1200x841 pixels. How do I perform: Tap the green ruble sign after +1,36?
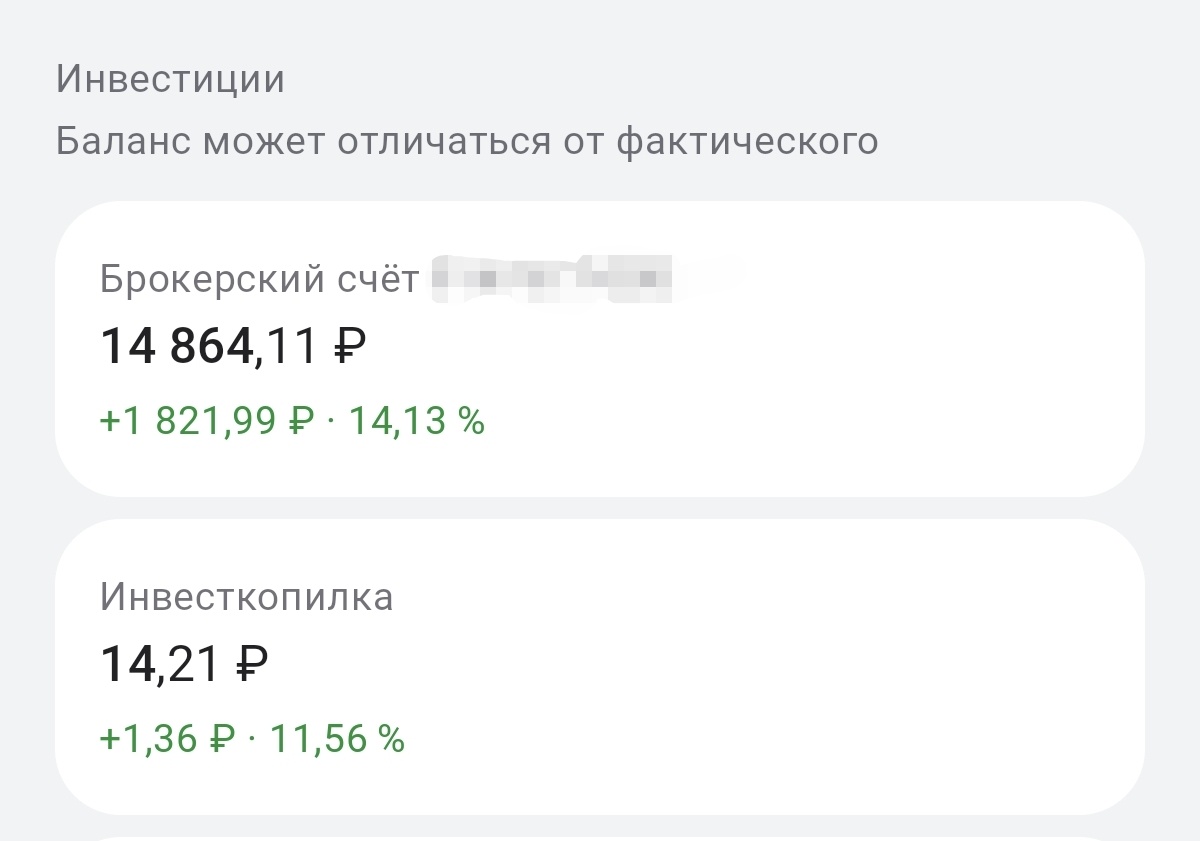pos(222,740)
